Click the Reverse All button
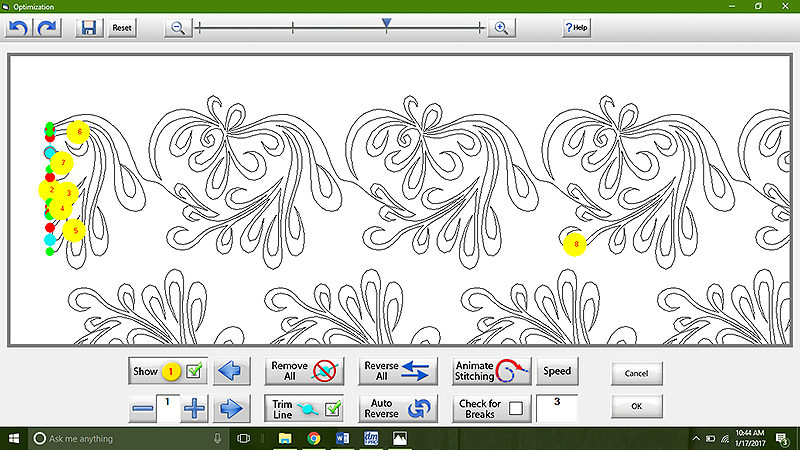This screenshot has width=800, height=450. click(398, 371)
